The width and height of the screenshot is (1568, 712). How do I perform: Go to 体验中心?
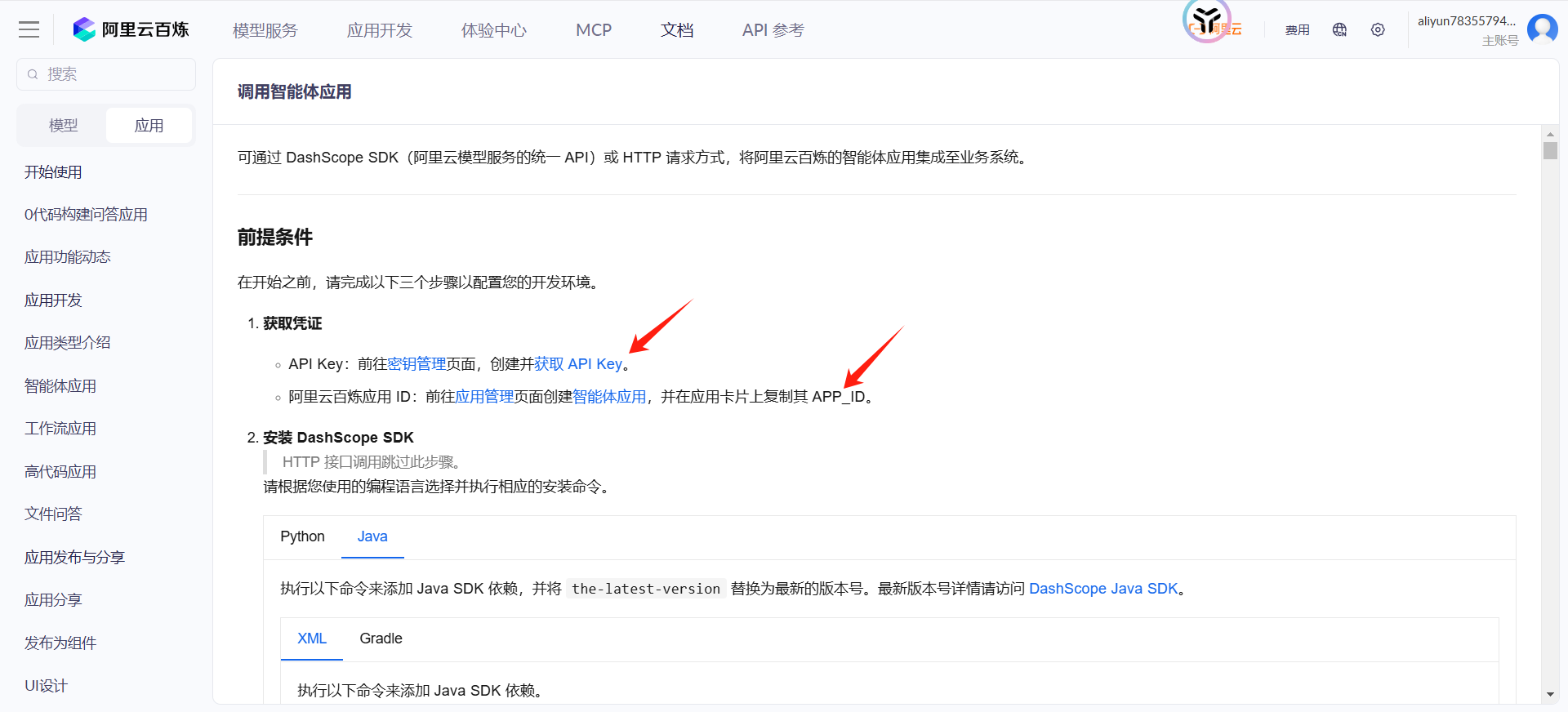point(494,30)
